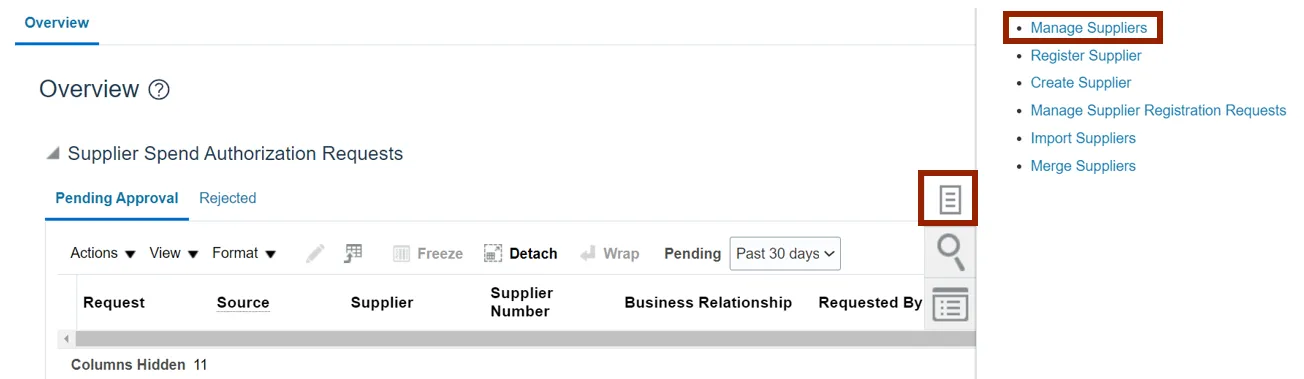
Task: Detach the requests table
Action: click(x=520, y=254)
